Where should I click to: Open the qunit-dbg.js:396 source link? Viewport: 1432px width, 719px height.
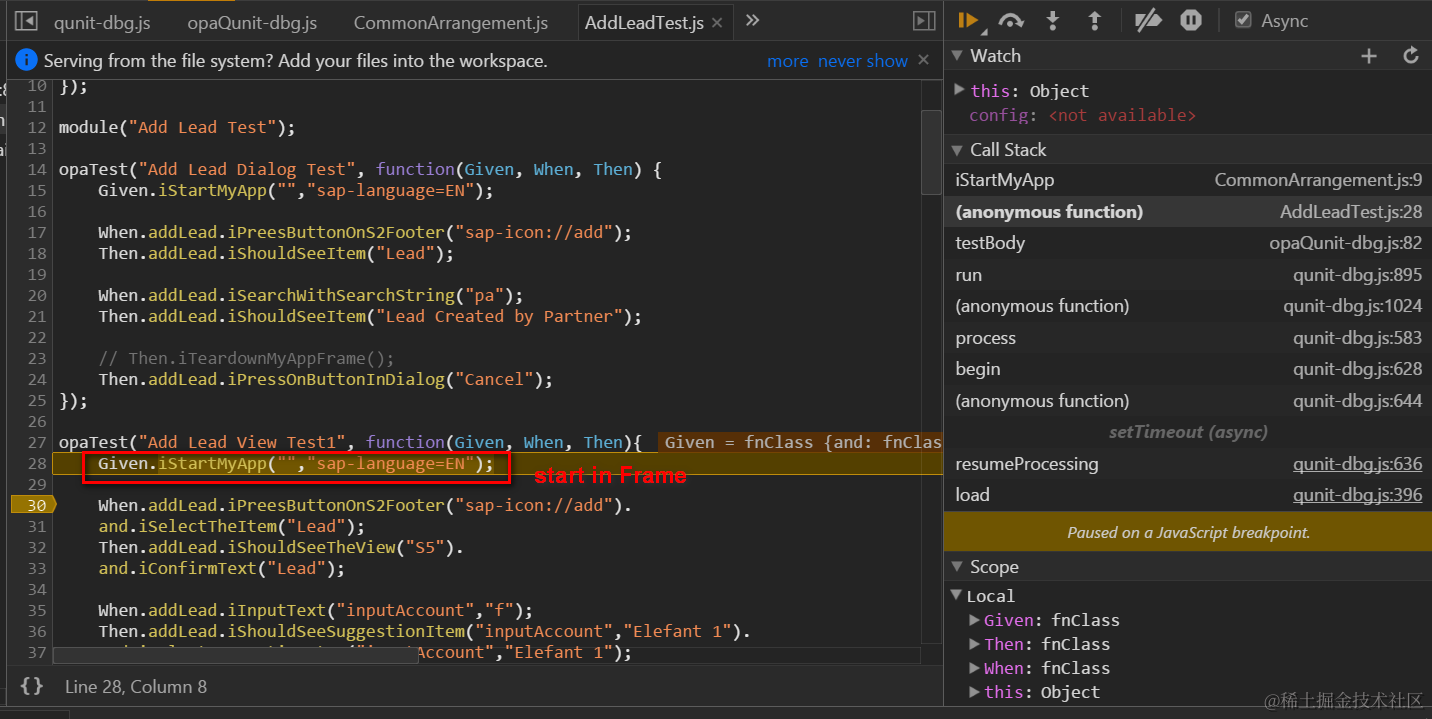pos(1357,495)
